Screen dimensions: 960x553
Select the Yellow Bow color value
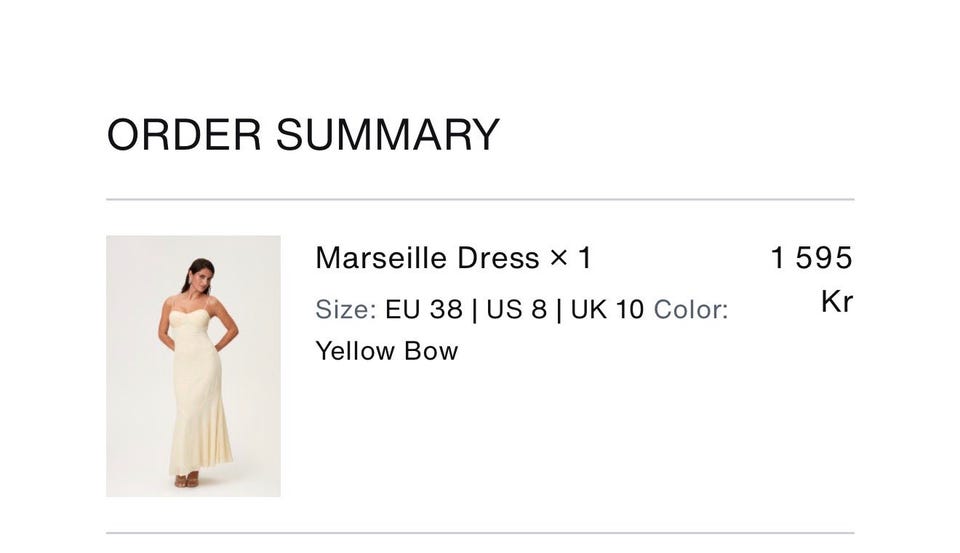coord(387,351)
